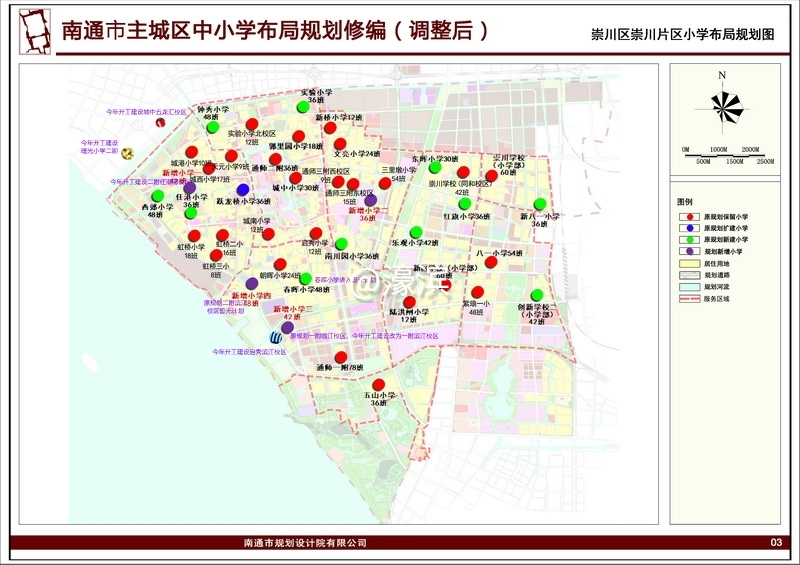Click the purple marker above 新增小学二 36班
The height and width of the screenshot is (565, 800).
tap(370, 200)
